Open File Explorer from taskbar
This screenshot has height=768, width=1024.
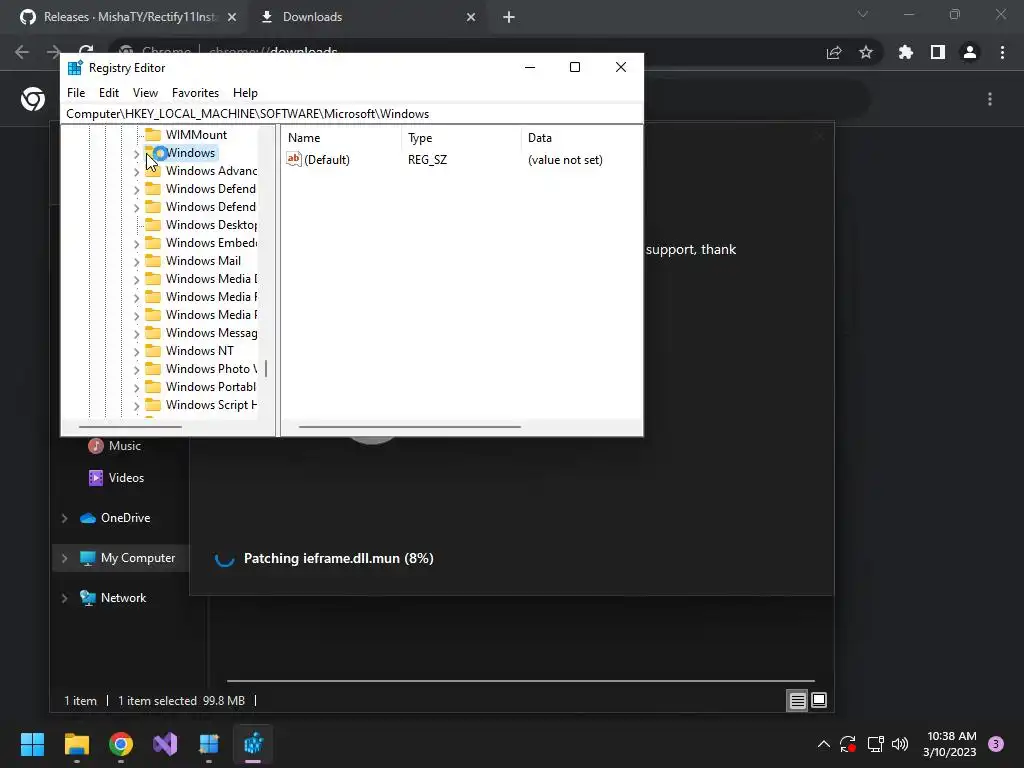[x=76, y=744]
